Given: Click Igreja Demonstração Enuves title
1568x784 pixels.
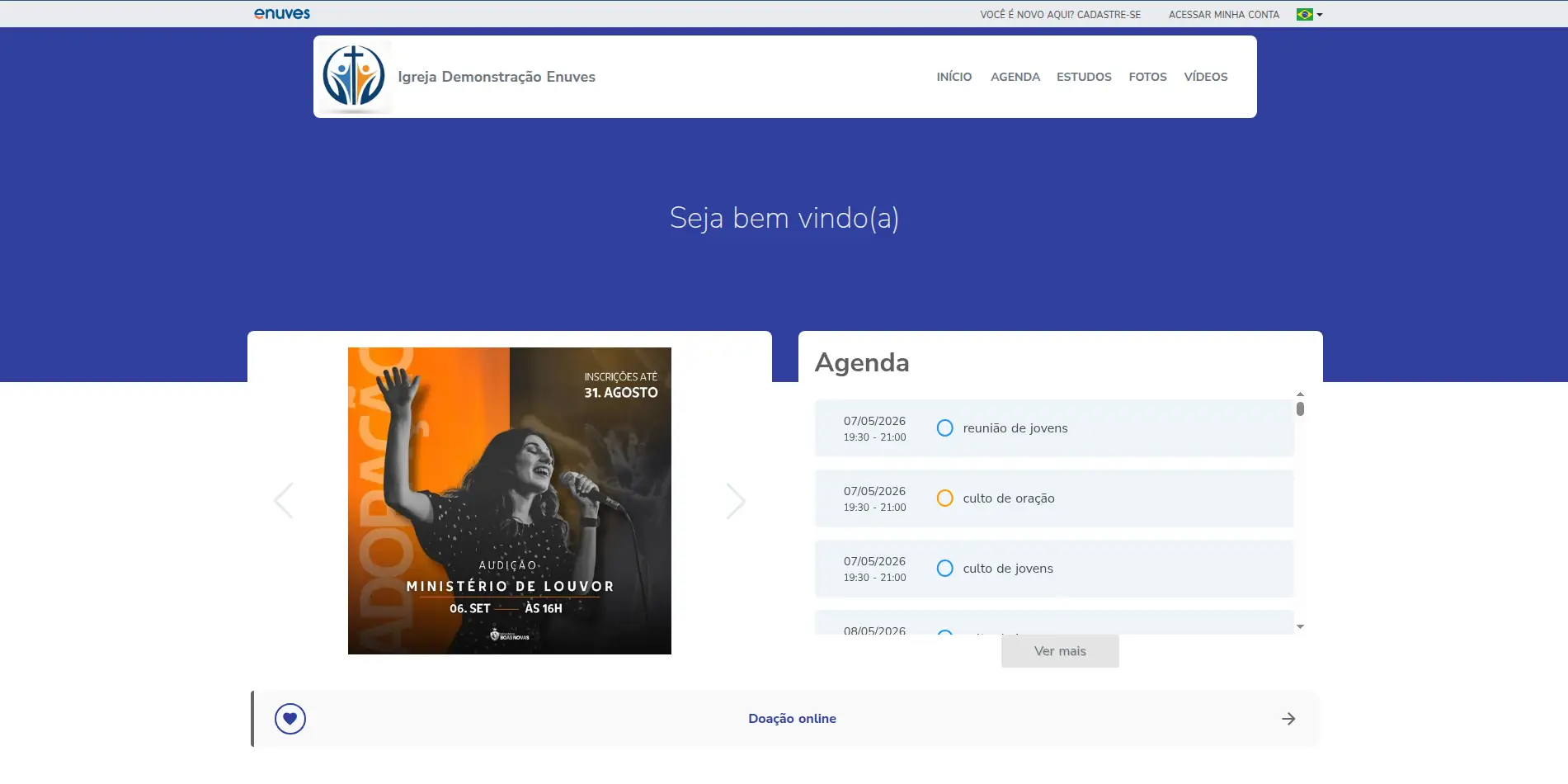Looking at the screenshot, I should [497, 77].
